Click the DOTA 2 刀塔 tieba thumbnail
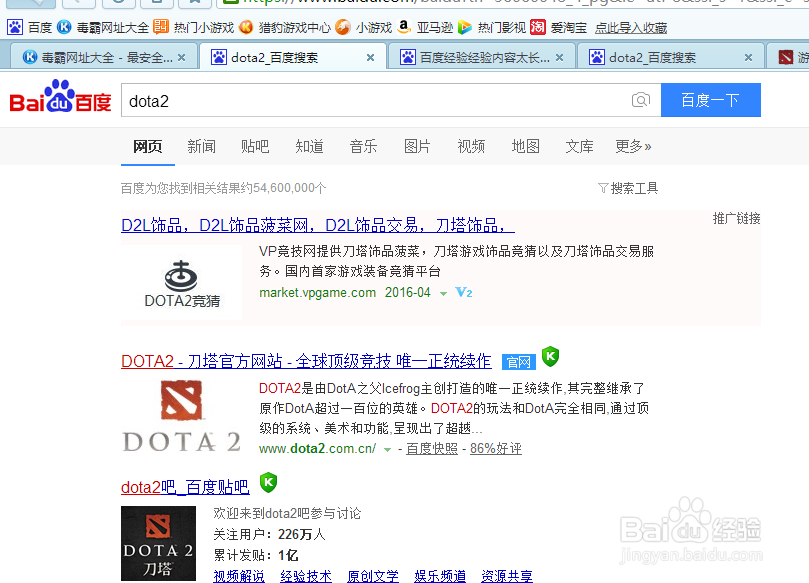Viewport: 809px width, 583px height. (158, 543)
